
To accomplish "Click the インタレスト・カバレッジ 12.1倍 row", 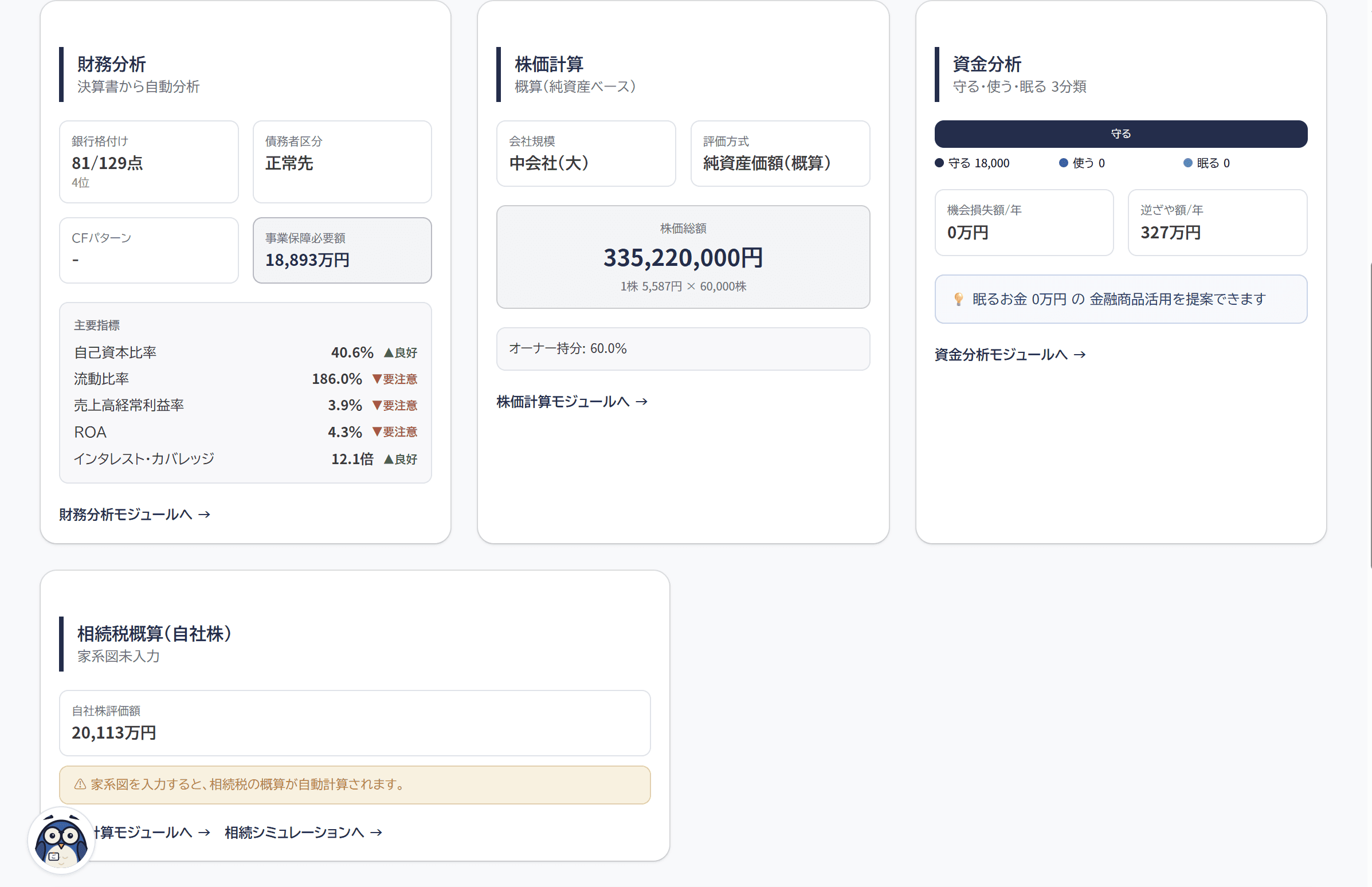I will [x=245, y=459].
